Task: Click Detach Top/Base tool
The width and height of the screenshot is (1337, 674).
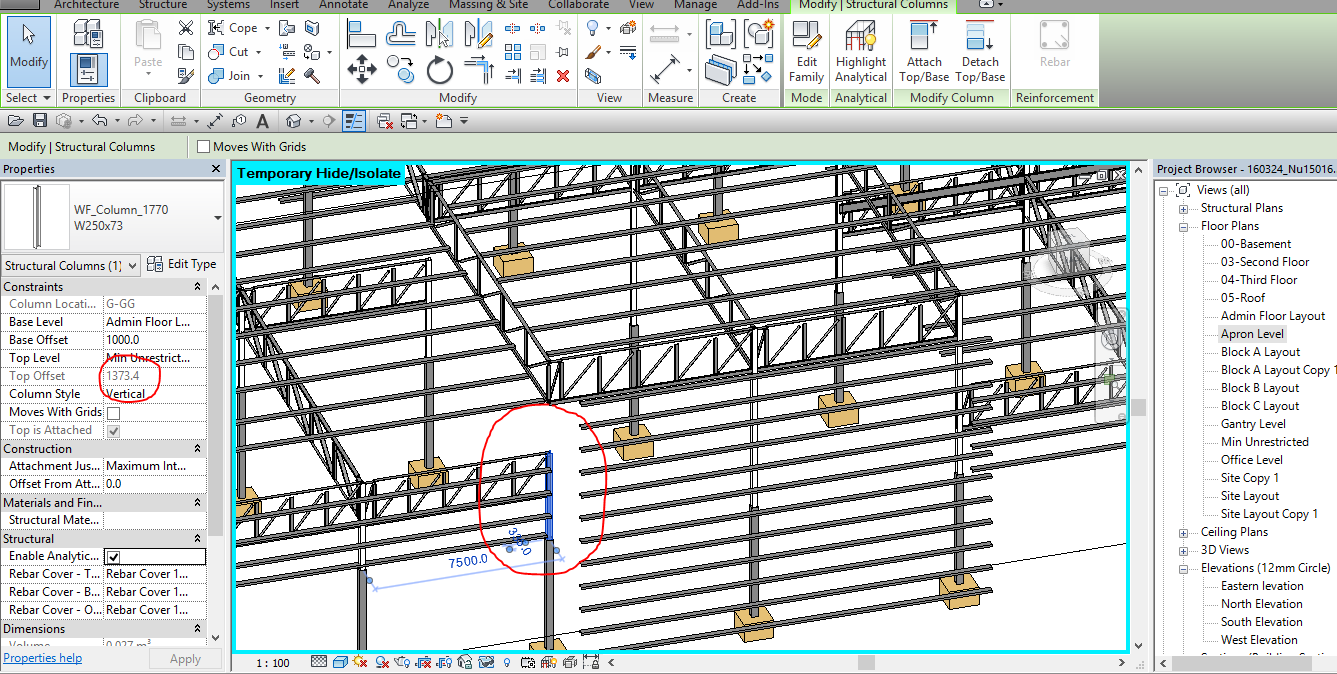Action: click(980, 52)
